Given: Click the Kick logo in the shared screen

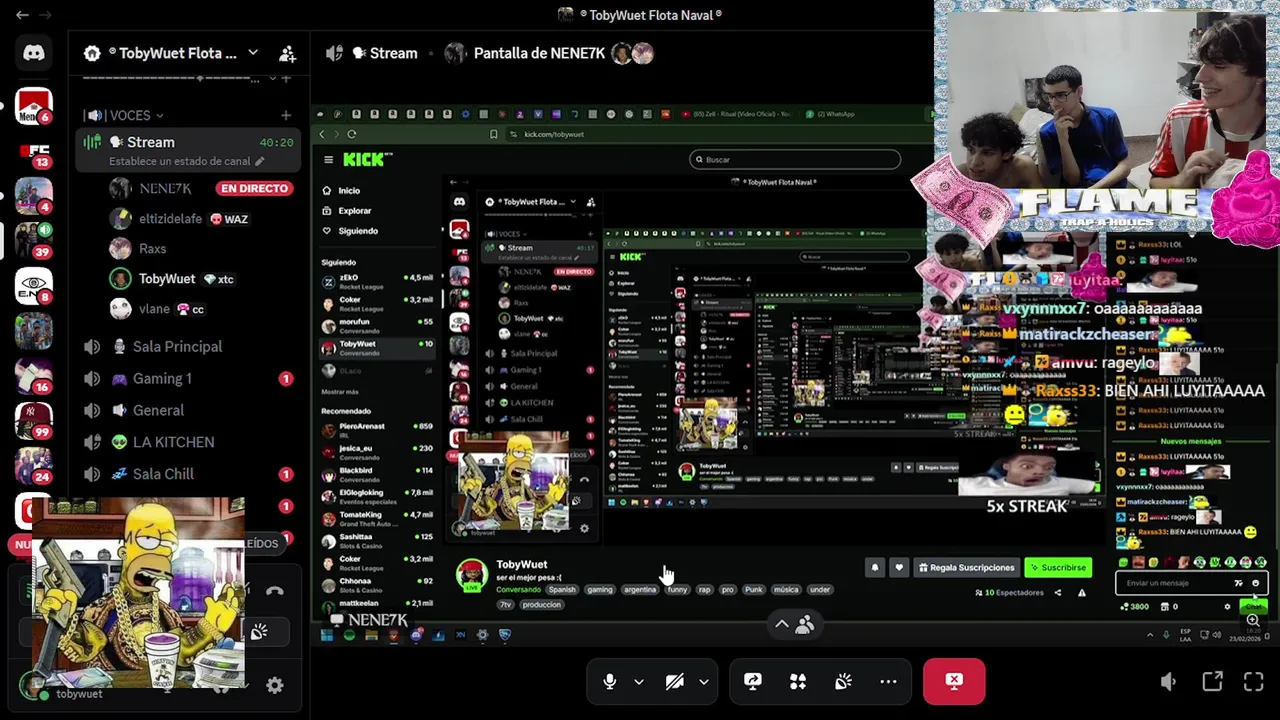Looking at the screenshot, I should [367, 159].
